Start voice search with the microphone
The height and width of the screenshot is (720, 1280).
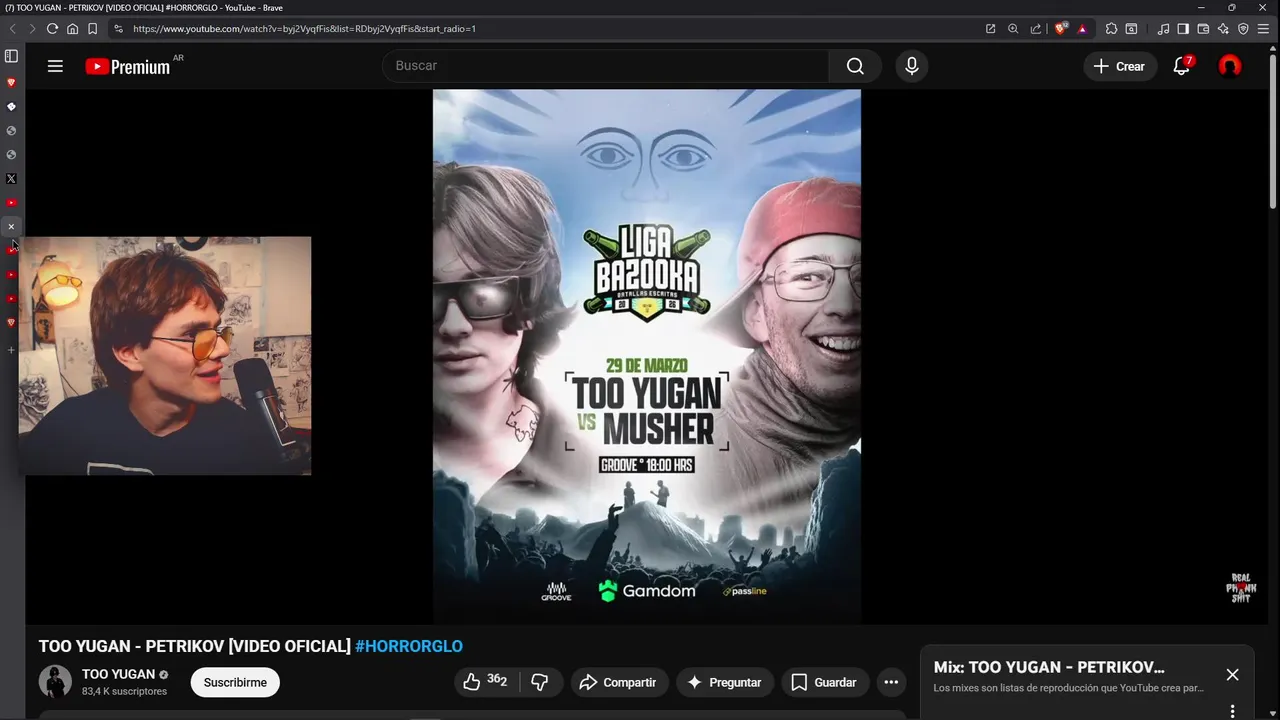coord(911,66)
